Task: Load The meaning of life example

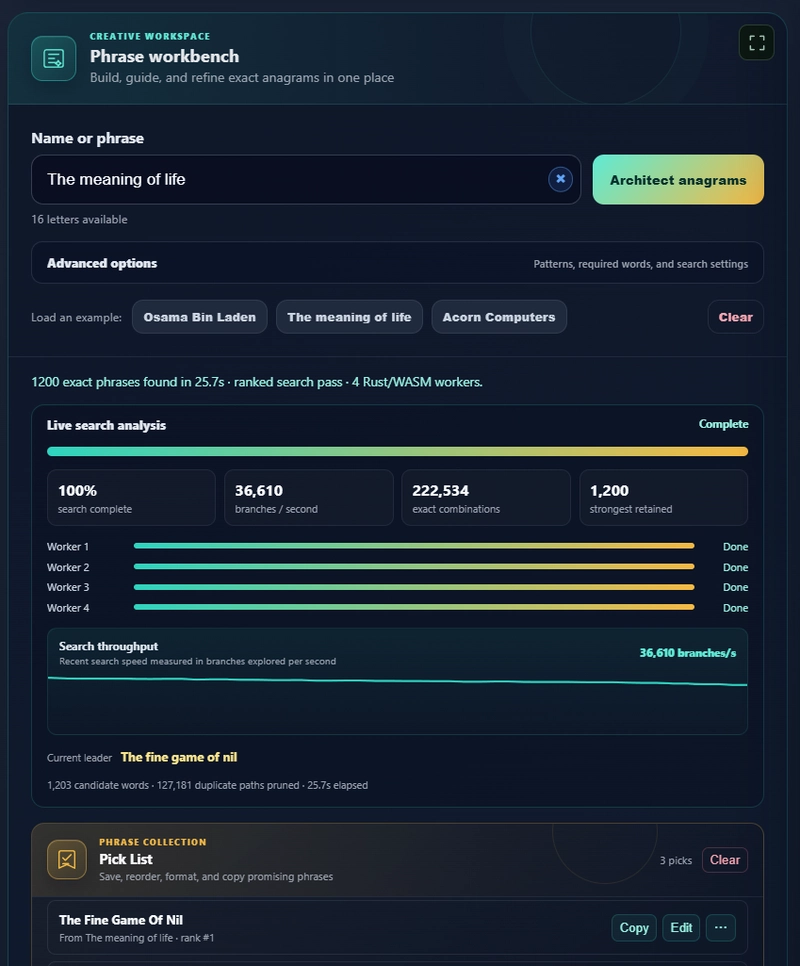Action: click(x=349, y=317)
